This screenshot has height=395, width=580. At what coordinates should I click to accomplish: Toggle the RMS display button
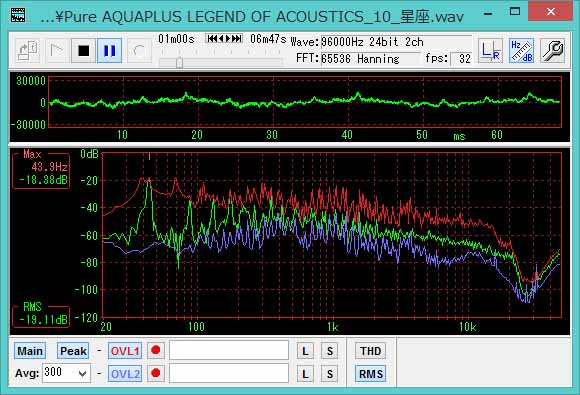pos(371,374)
